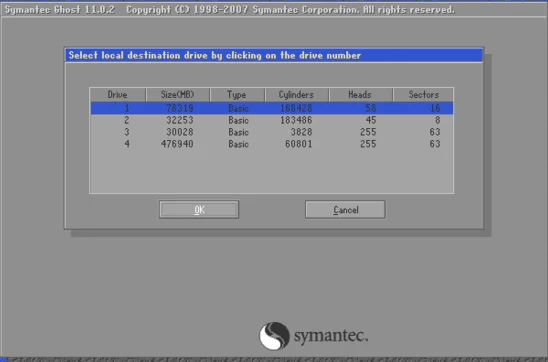Click the dialog title bar text

tap(215, 56)
